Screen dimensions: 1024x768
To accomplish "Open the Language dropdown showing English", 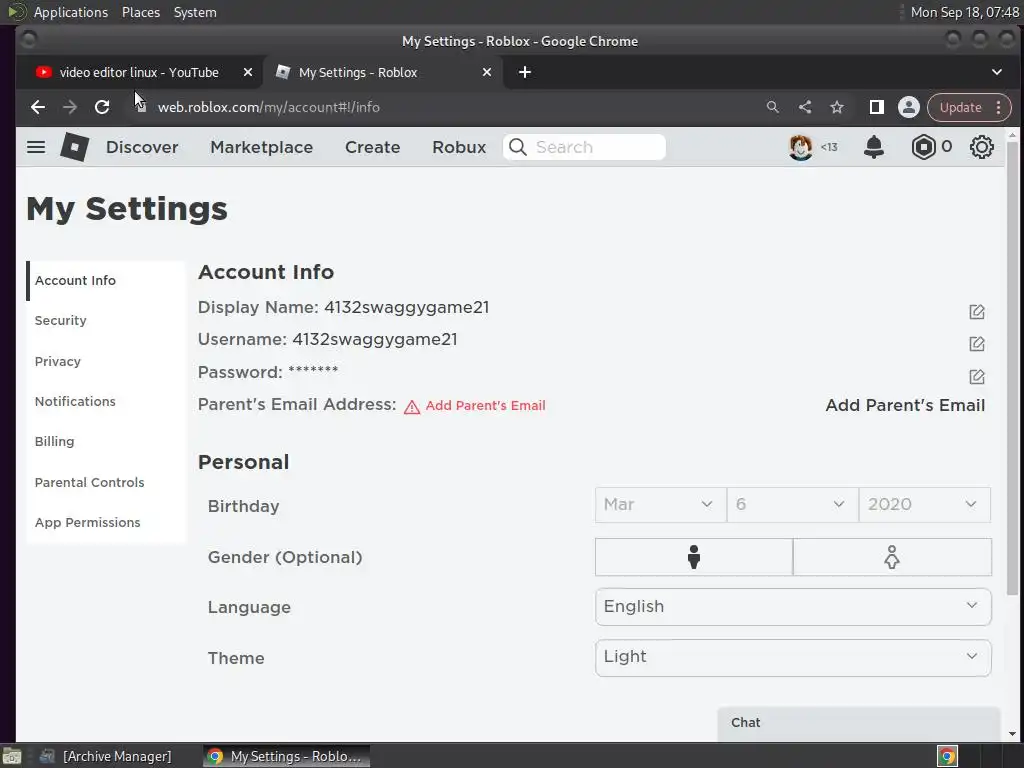I will (x=793, y=607).
